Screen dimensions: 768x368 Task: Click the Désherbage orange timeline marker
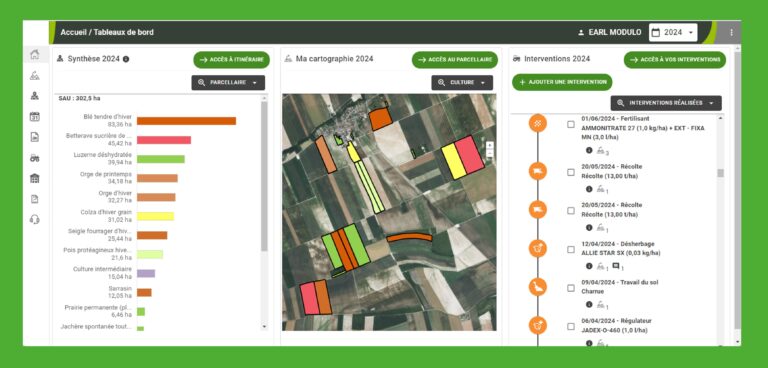tap(538, 248)
